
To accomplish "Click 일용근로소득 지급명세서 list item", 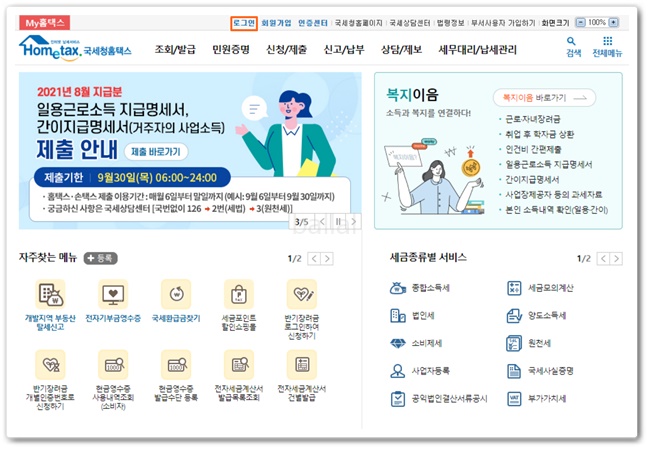I will pos(549,165).
